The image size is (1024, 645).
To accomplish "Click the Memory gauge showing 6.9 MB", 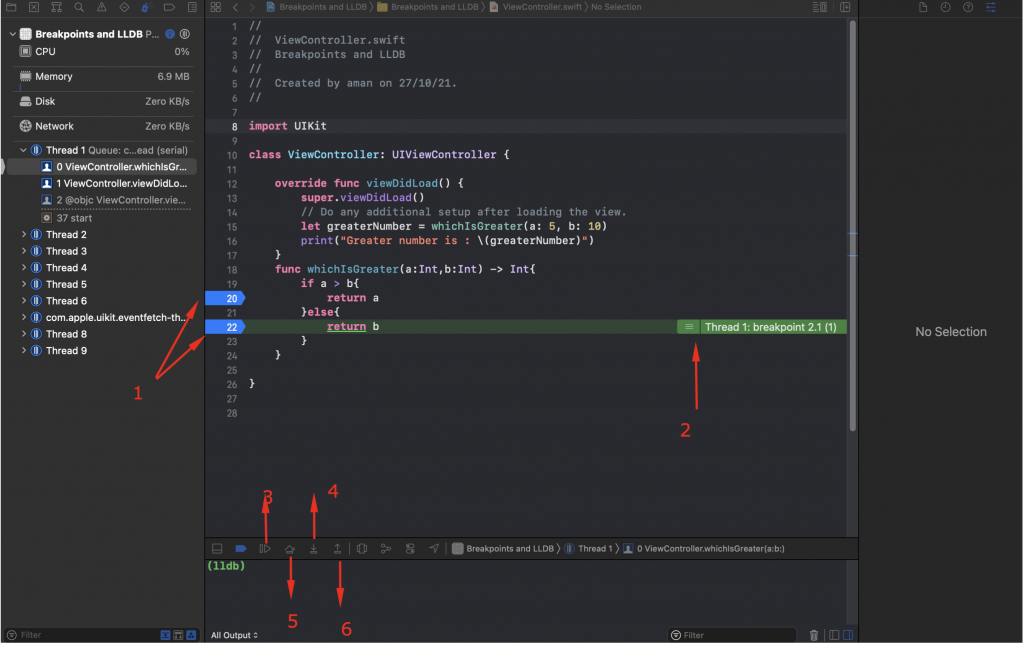I will (x=100, y=77).
